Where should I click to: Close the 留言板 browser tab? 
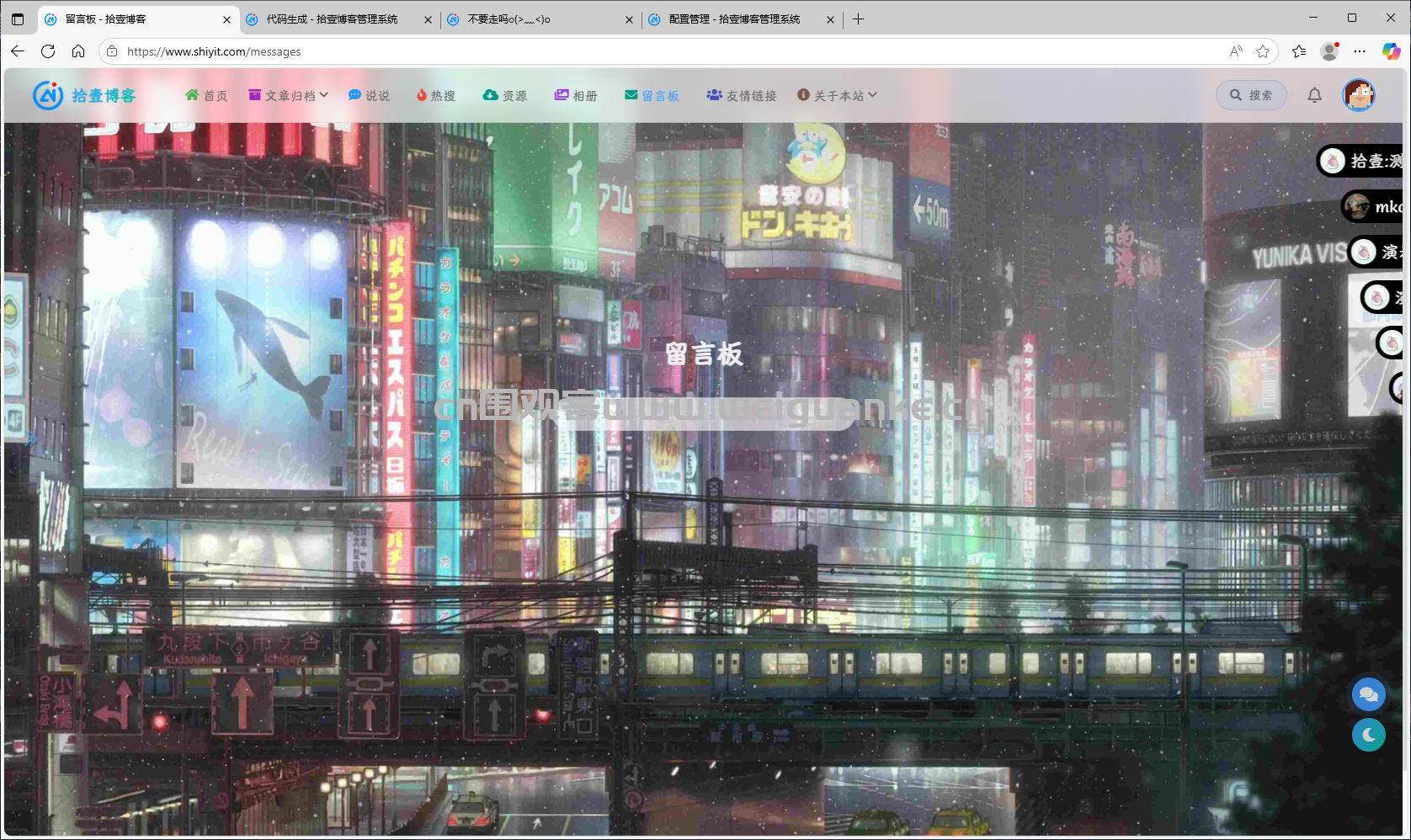pyautogui.click(x=226, y=19)
